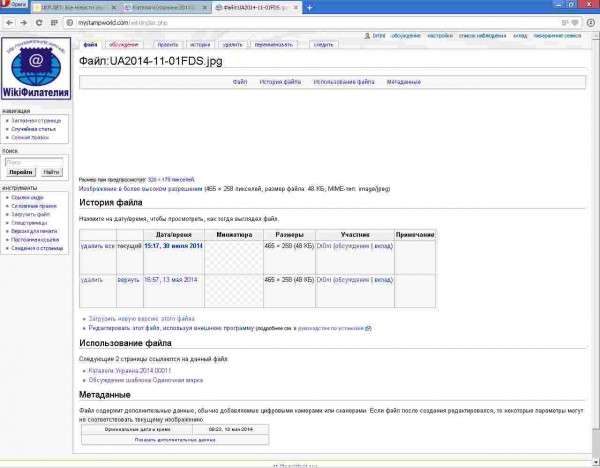Go forward with the browser forward arrow
The image size is (600, 468).
pyautogui.click(x=24, y=23)
